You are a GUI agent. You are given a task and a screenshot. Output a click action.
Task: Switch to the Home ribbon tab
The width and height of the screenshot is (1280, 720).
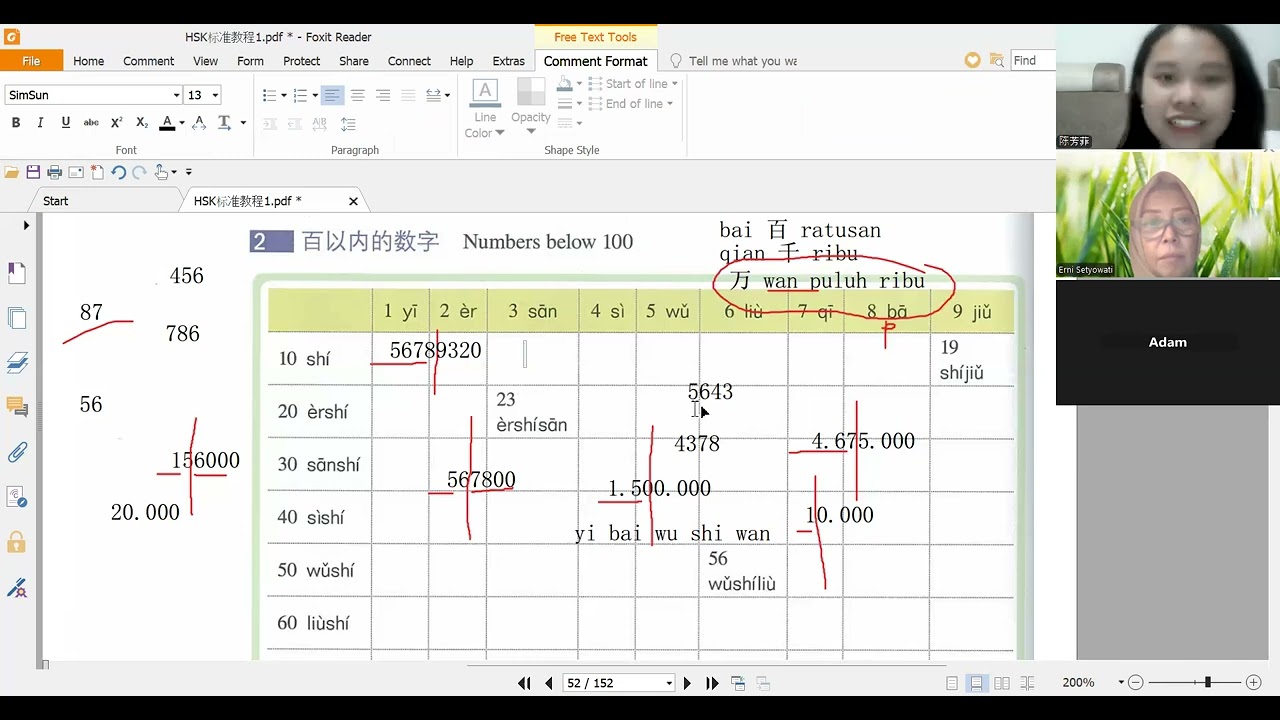[x=88, y=61]
